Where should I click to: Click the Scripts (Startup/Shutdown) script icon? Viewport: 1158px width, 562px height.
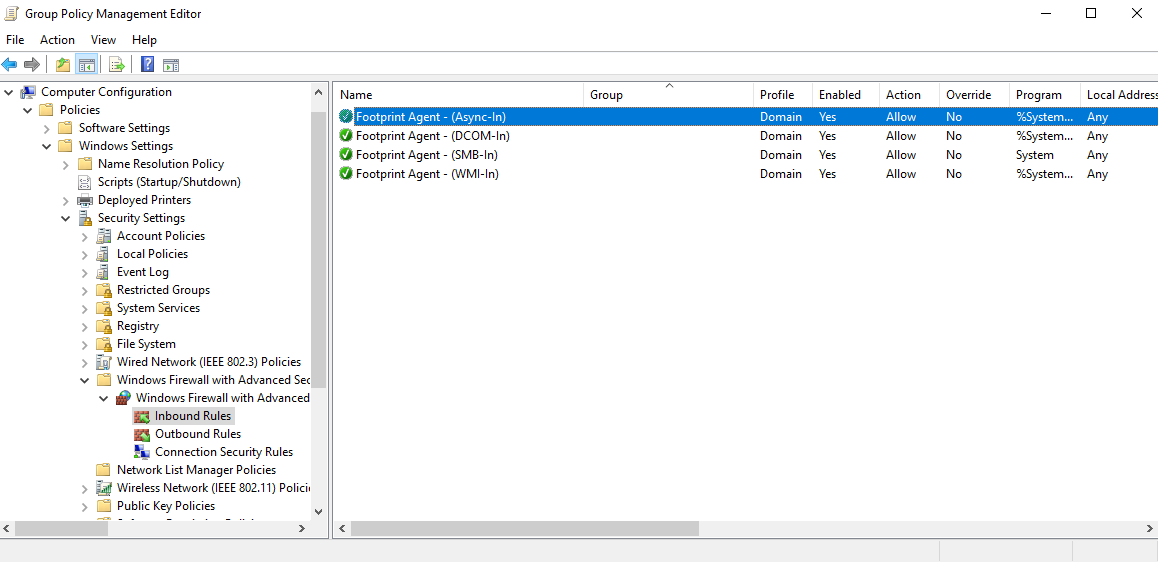click(x=85, y=182)
